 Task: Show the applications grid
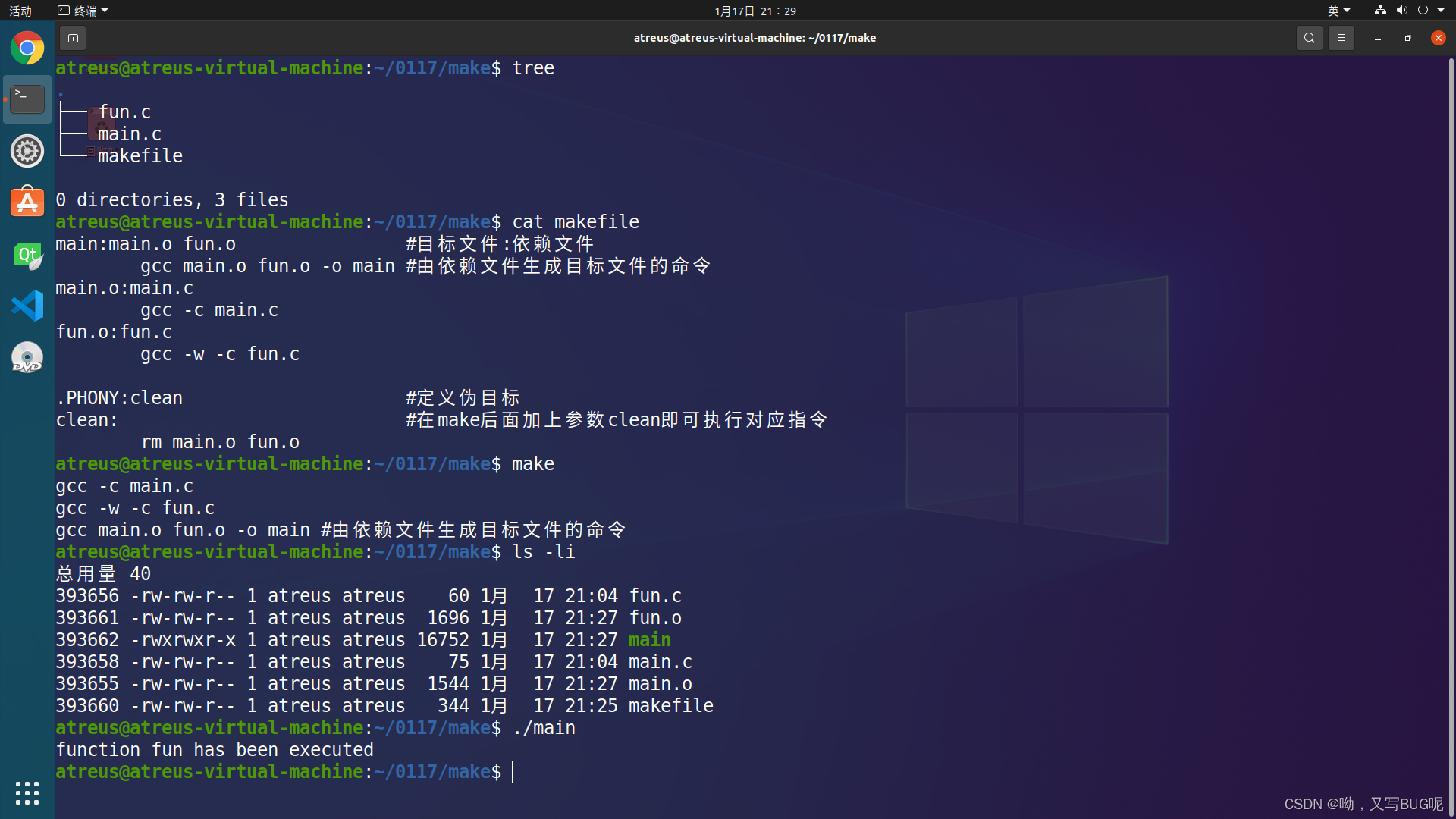[27, 793]
